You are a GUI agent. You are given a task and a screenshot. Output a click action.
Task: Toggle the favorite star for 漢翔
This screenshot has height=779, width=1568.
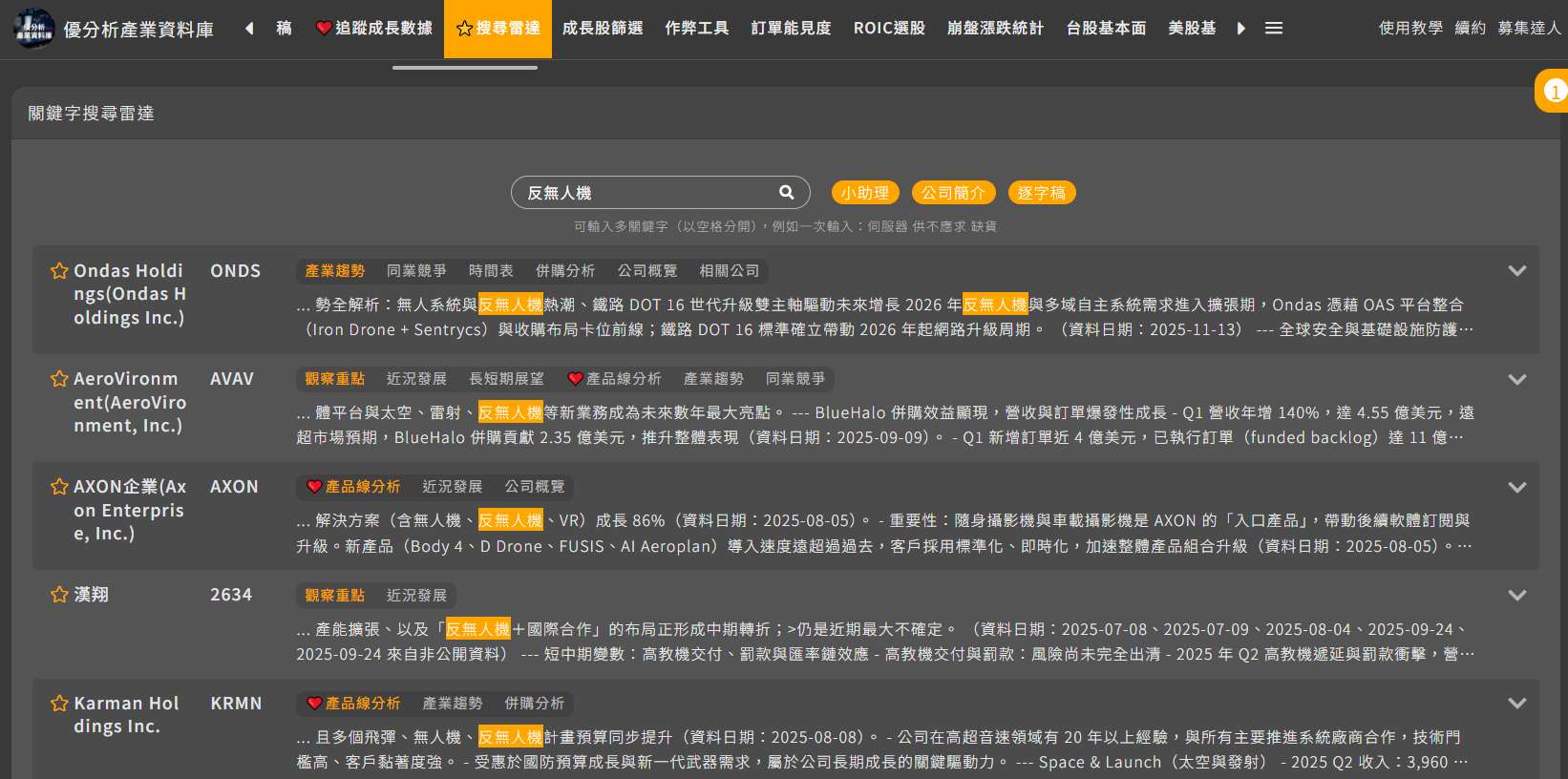click(59, 595)
